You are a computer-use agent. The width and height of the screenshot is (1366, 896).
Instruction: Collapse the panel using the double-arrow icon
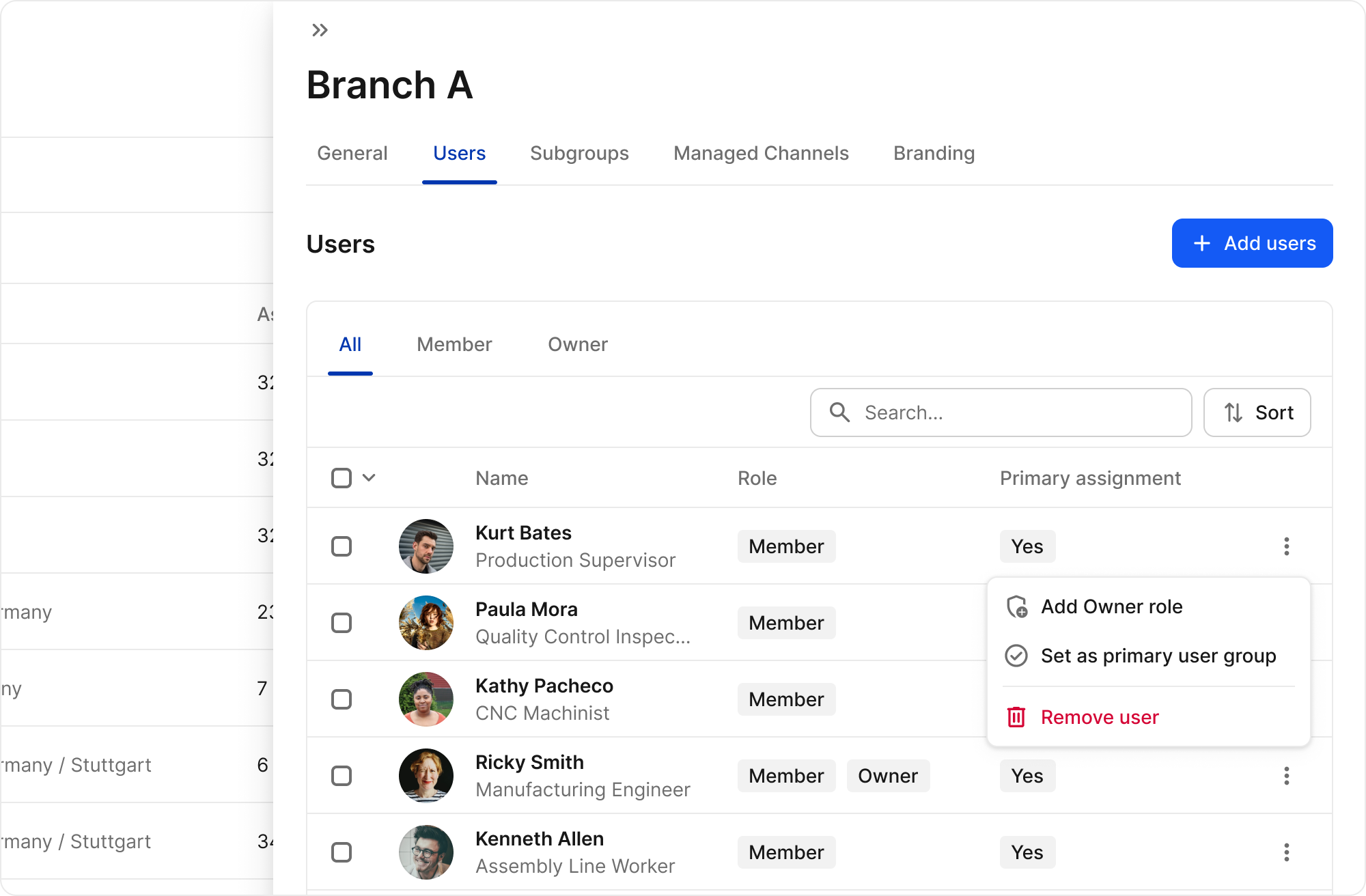320,29
